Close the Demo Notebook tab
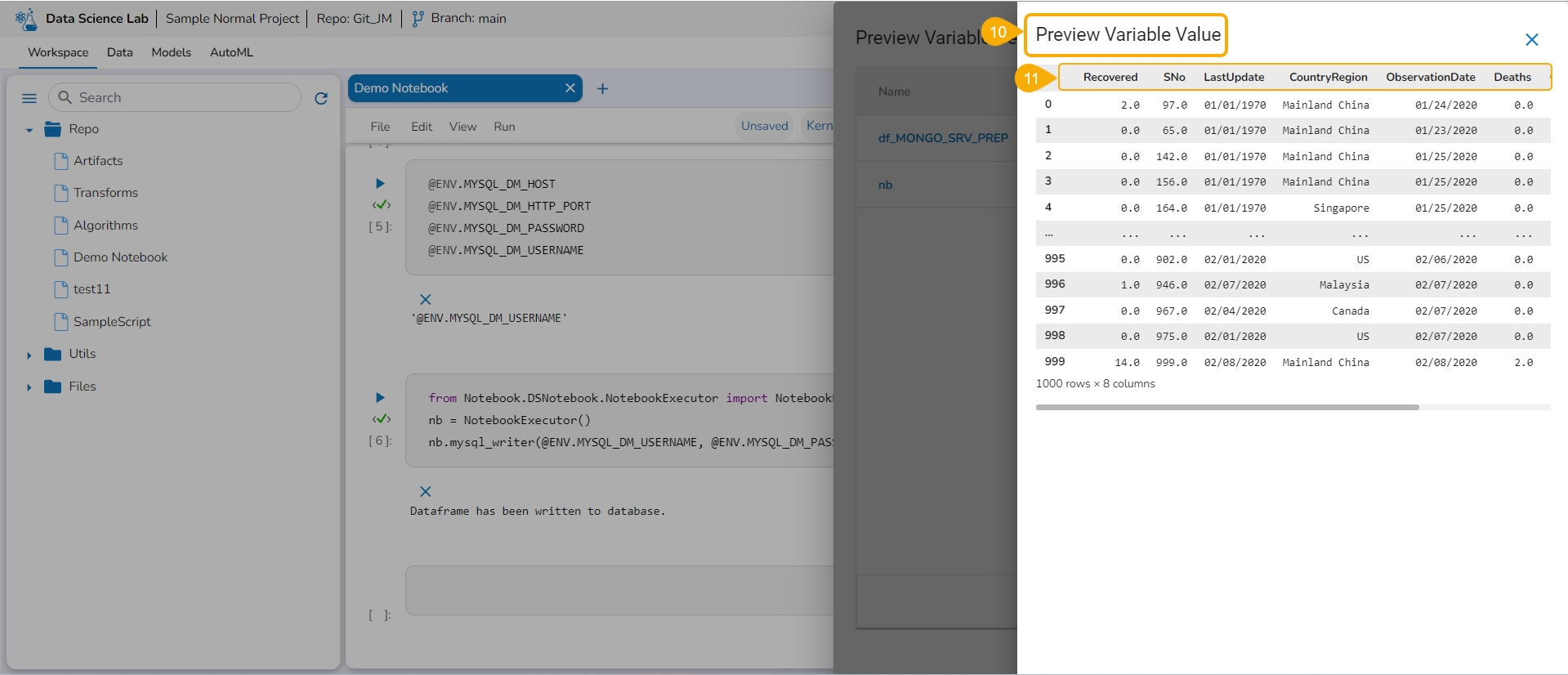The image size is (1568, 675). pos(570,88)
